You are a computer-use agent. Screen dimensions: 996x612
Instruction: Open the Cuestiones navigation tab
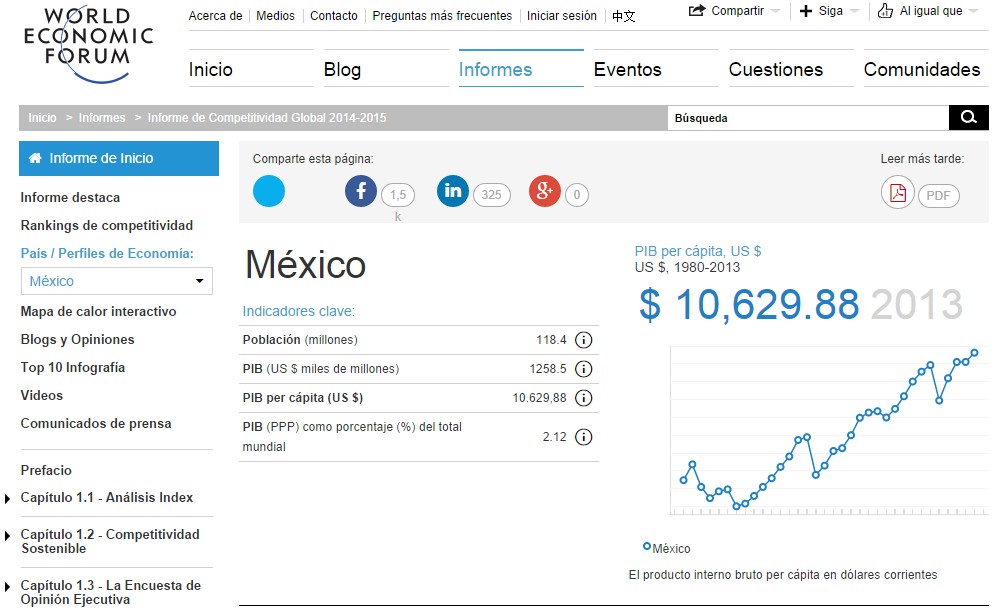tap(776, 69)
